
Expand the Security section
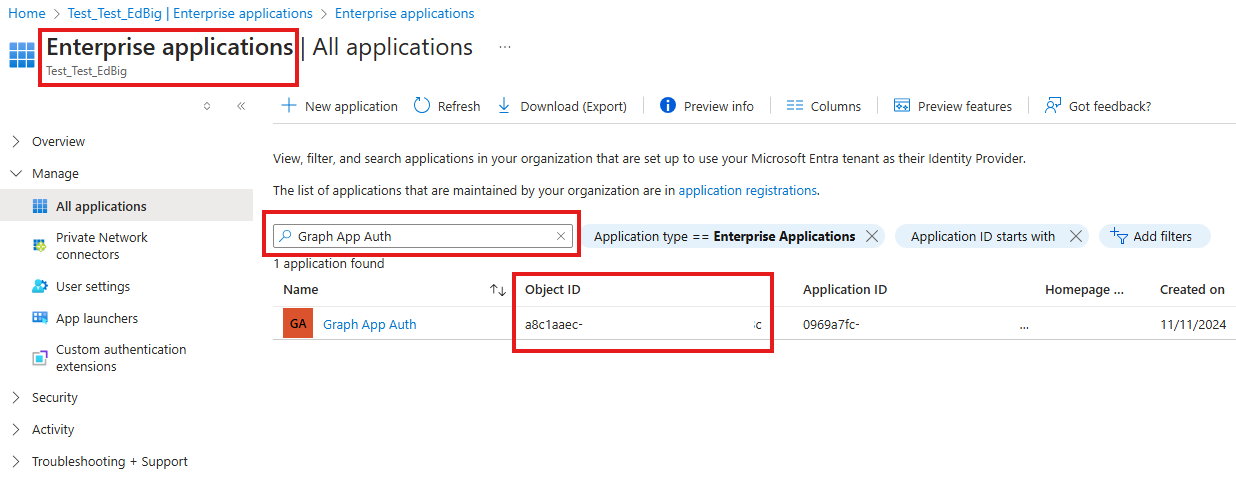point(16,397)
